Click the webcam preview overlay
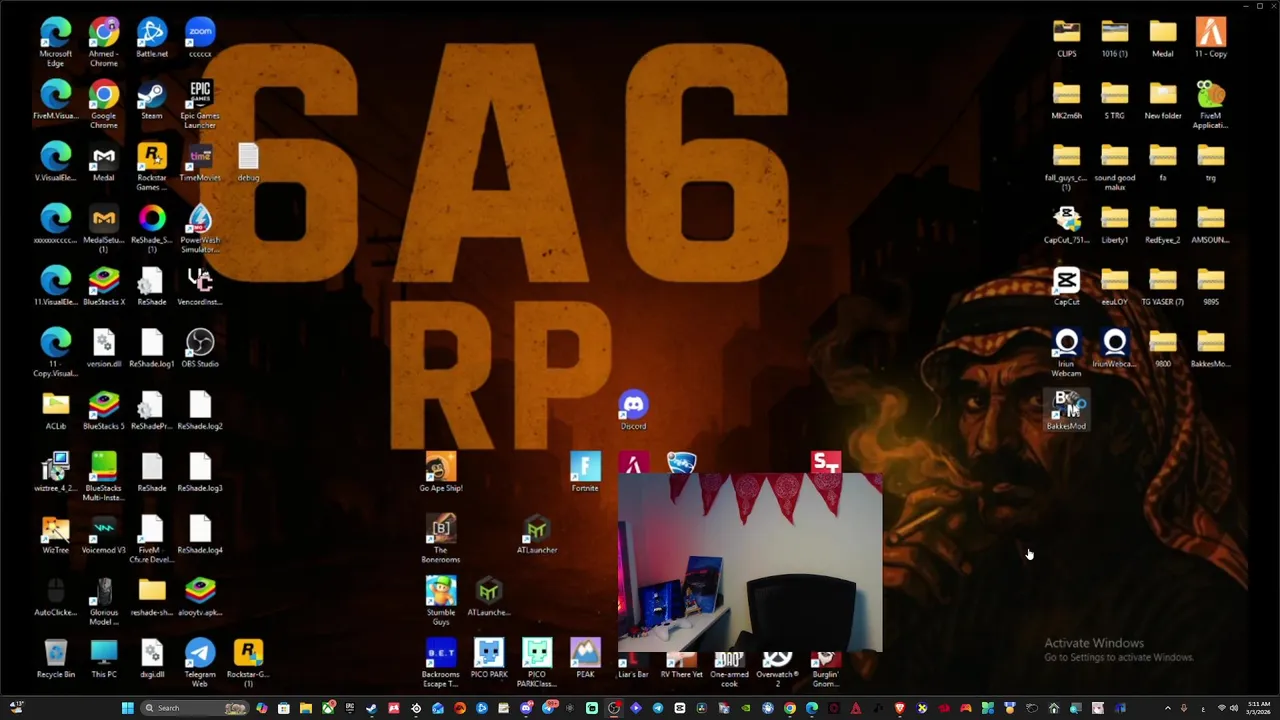Screen dimensions: 1280x720 750,562
